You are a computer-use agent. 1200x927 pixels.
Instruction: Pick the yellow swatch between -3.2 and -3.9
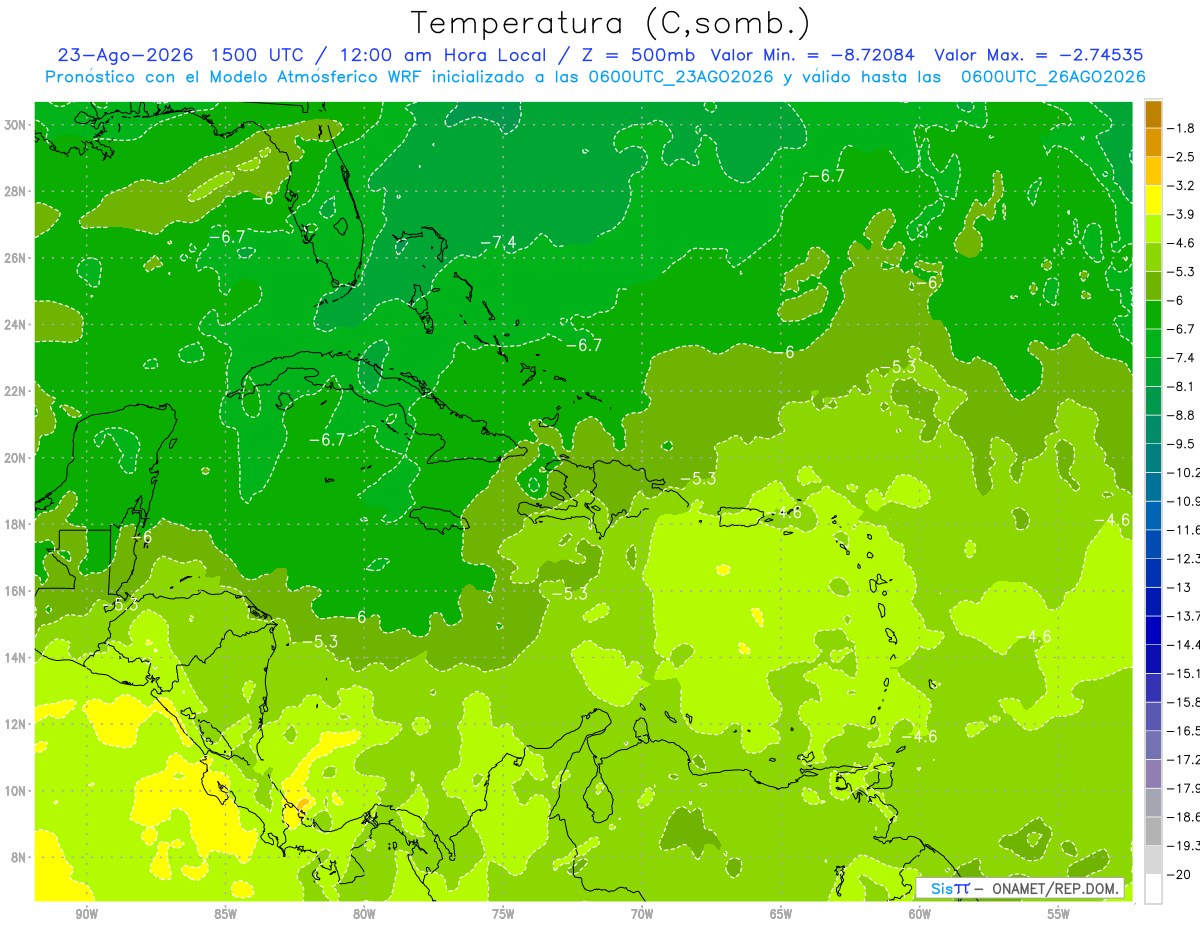click(x=1153, y=200)
